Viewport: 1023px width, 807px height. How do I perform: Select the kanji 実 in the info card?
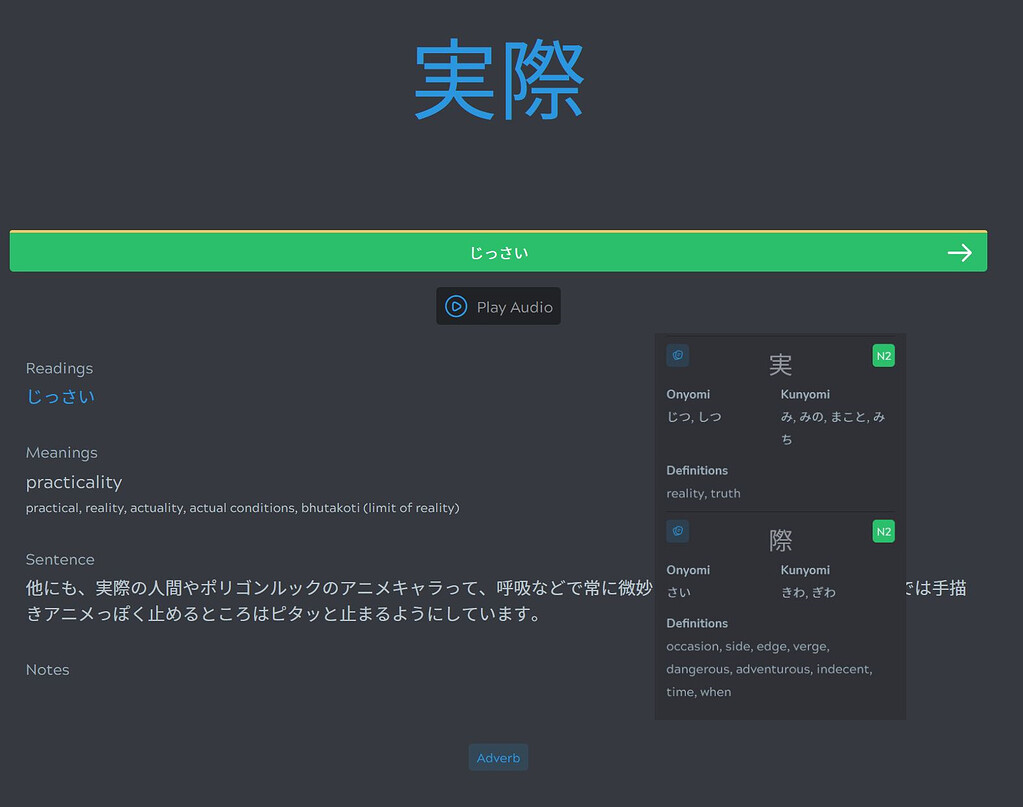coord(779,364)
